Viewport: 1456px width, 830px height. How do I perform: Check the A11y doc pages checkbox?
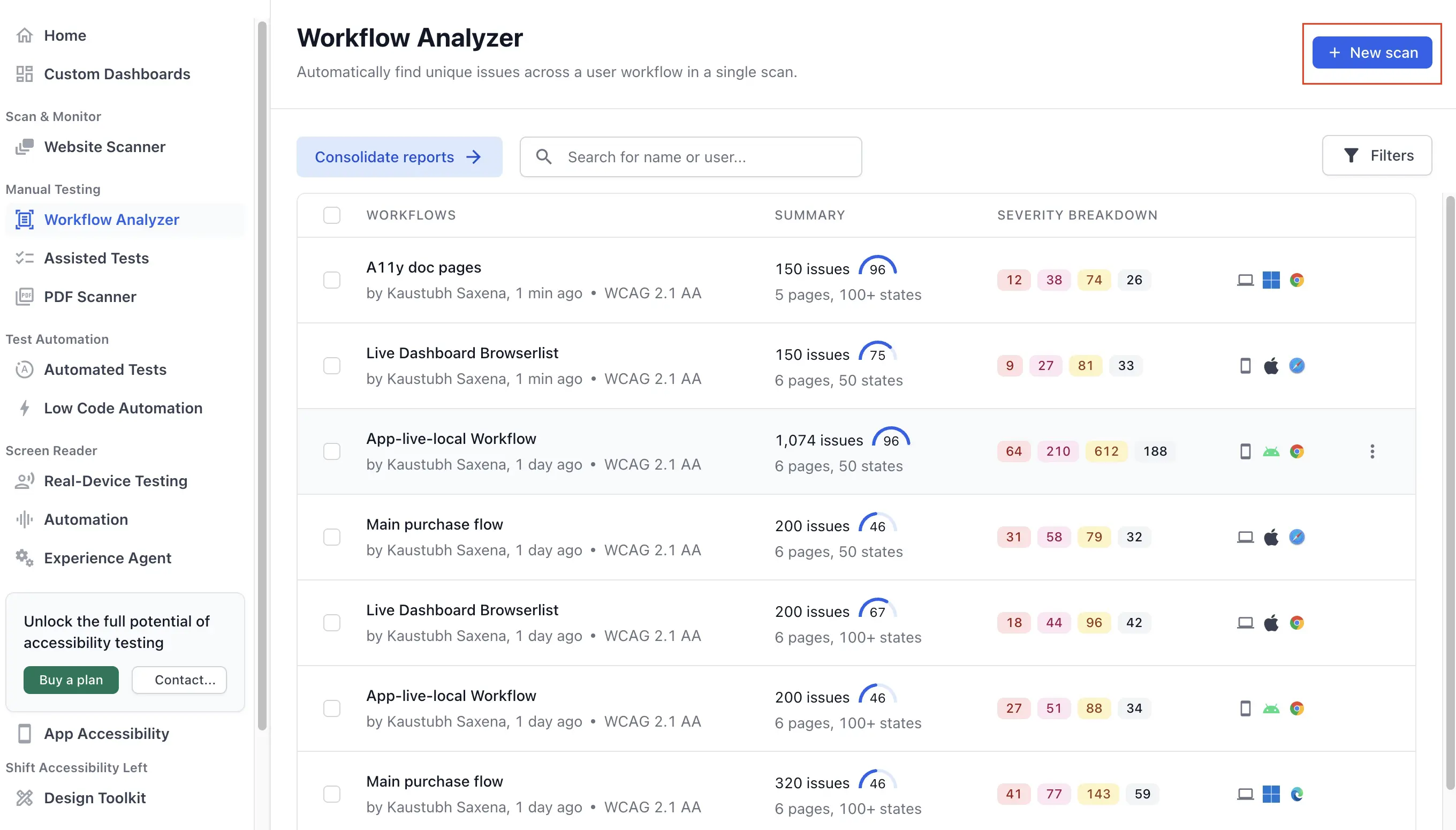click(332, 280)
